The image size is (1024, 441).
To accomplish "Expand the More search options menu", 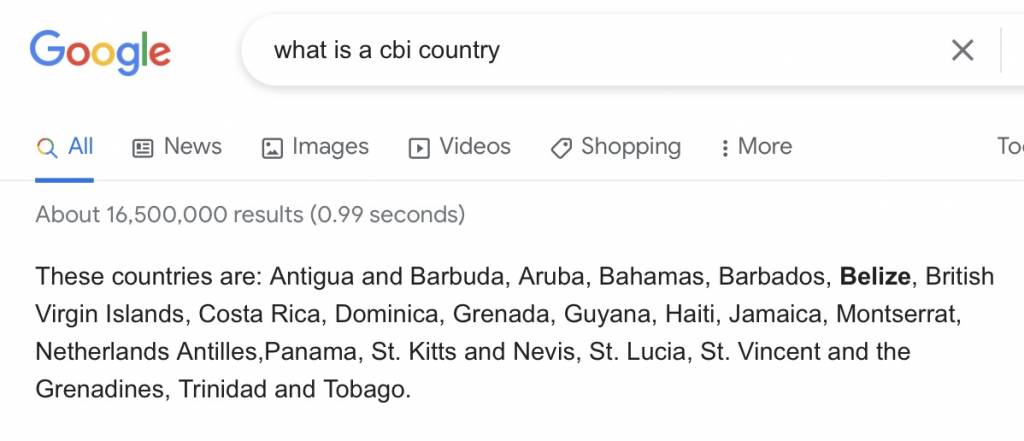I will (756, 147).
